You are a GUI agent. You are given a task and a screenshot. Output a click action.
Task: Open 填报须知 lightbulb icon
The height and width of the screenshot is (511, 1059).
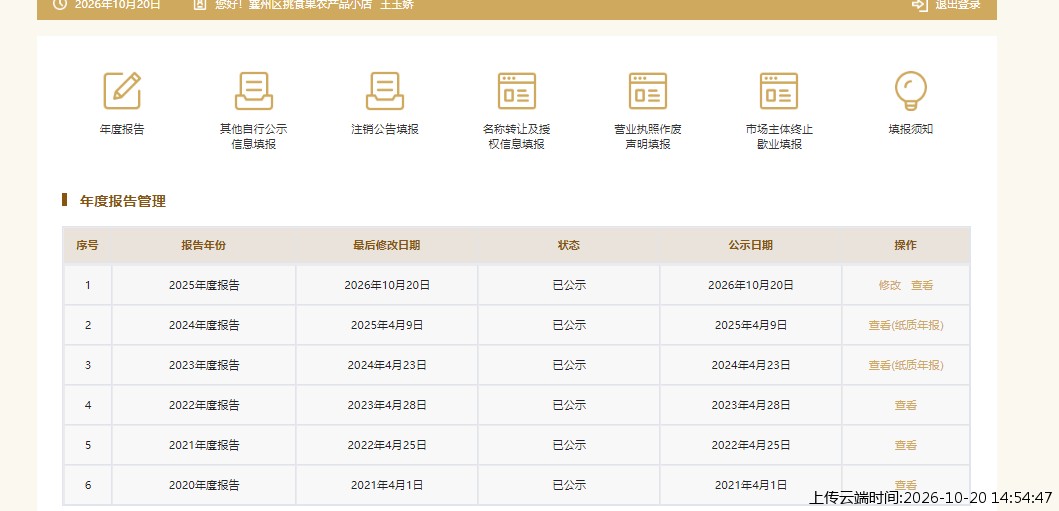(x=910, y=90)
